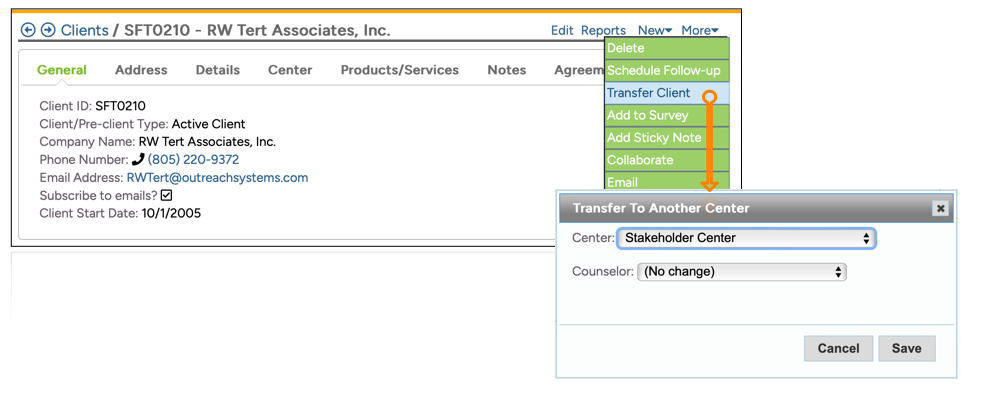The height and width of the screenshot is (400, 1000).
Task: Choose Transfer Client from the menu
Action: [x=648, y=93]
